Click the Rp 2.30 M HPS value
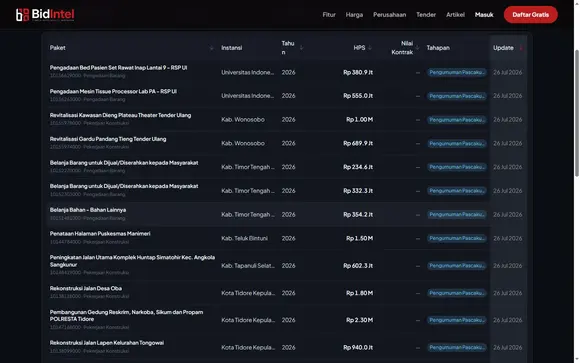 (x=359, y=320)
